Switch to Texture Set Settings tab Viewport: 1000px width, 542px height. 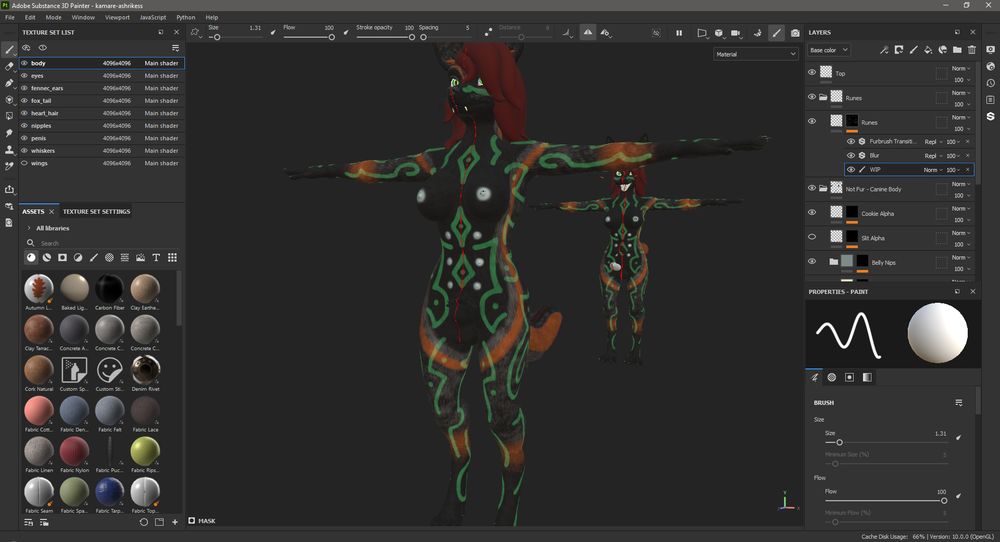pyautogui.click(x=96, y=212)
